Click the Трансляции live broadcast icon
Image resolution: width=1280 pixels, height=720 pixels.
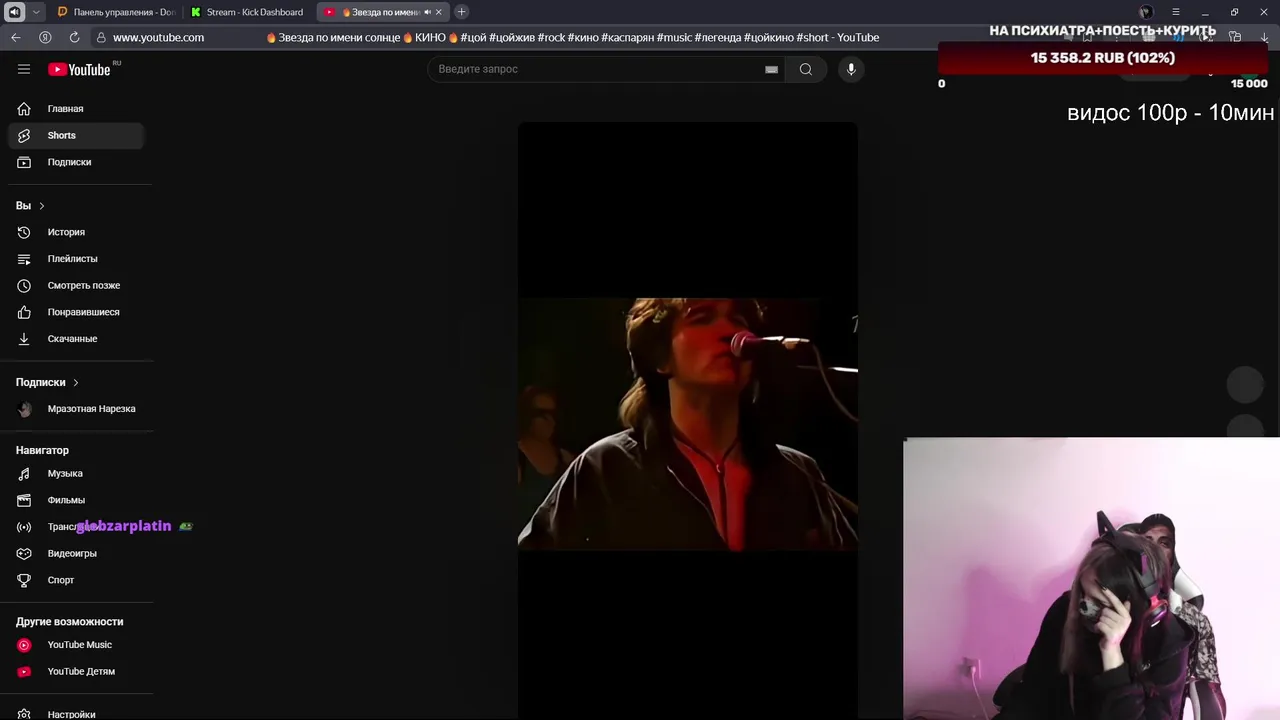coord(24,527)
